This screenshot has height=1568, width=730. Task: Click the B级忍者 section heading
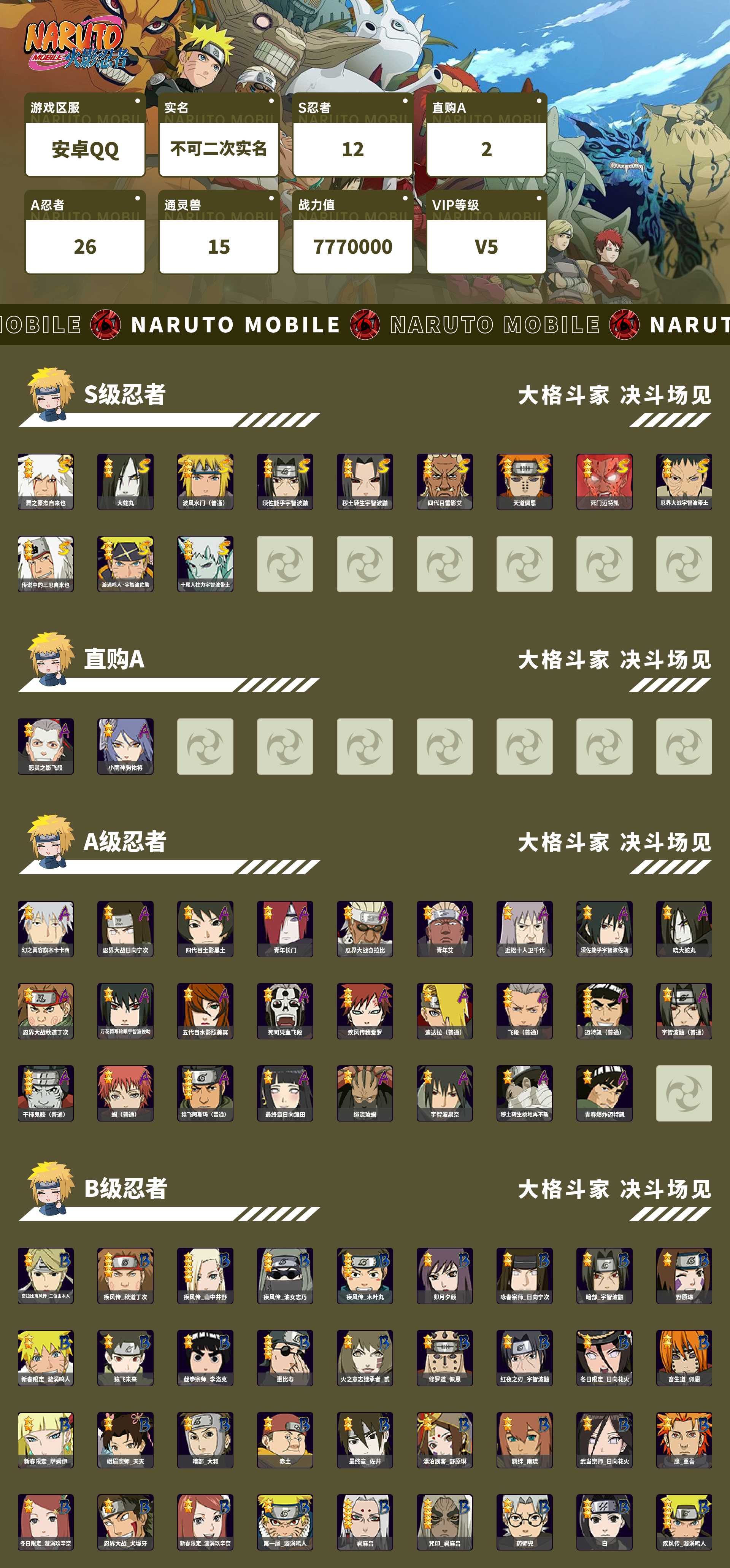pos(125,1189)
